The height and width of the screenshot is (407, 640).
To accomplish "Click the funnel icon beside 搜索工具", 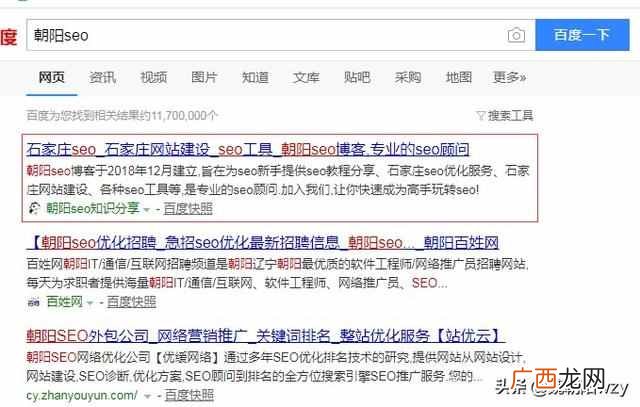I will pos(481,116).
